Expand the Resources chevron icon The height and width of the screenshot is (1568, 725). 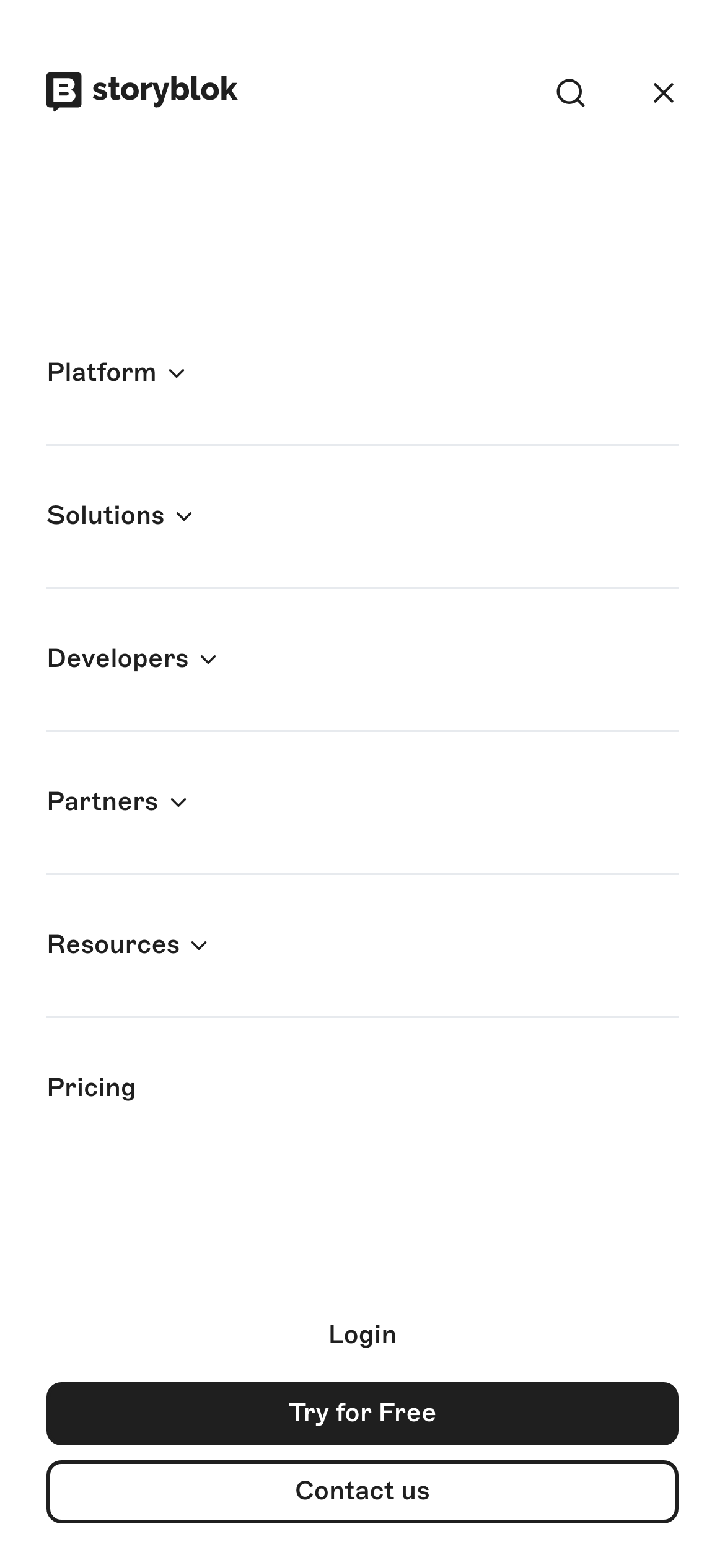(x=199, y=946)
